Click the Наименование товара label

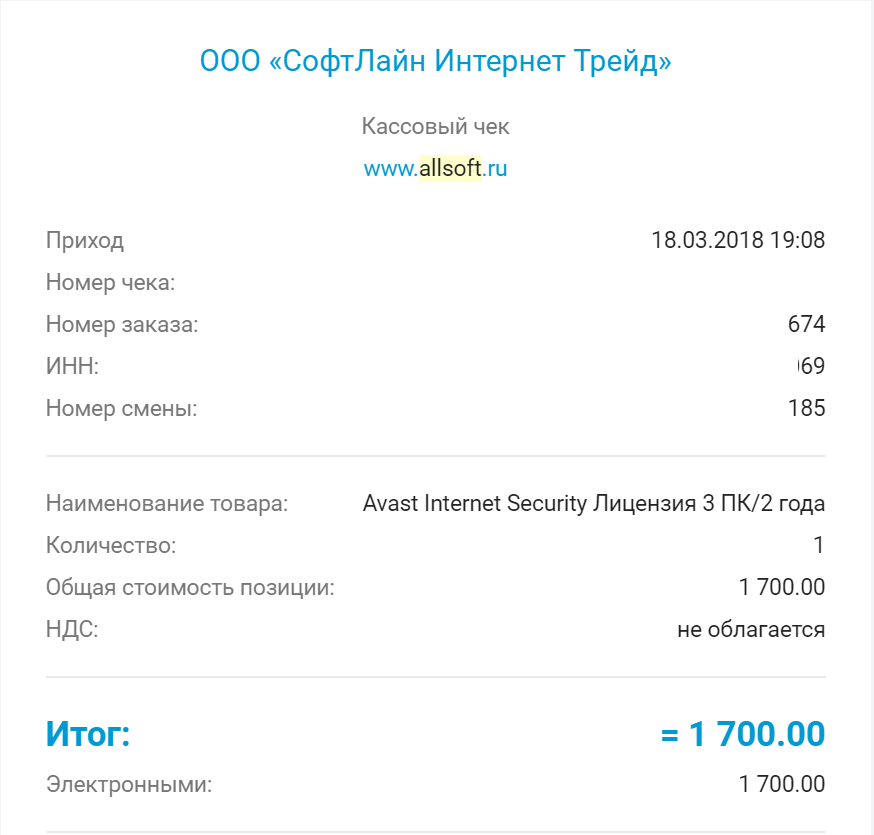[167, 504]
